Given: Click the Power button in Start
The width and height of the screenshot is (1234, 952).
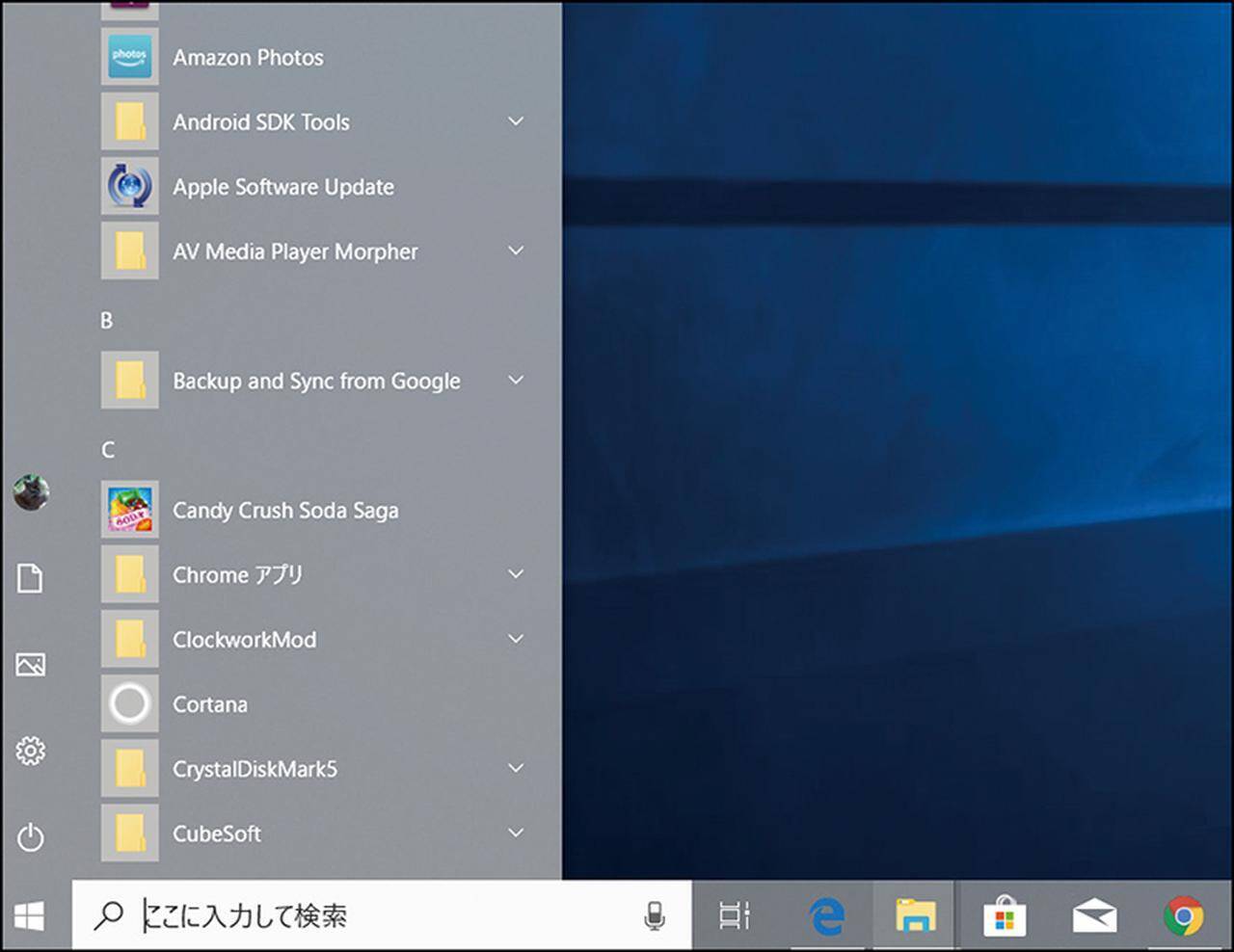Looking at the screenshot, I should click(x=31, y=836).
